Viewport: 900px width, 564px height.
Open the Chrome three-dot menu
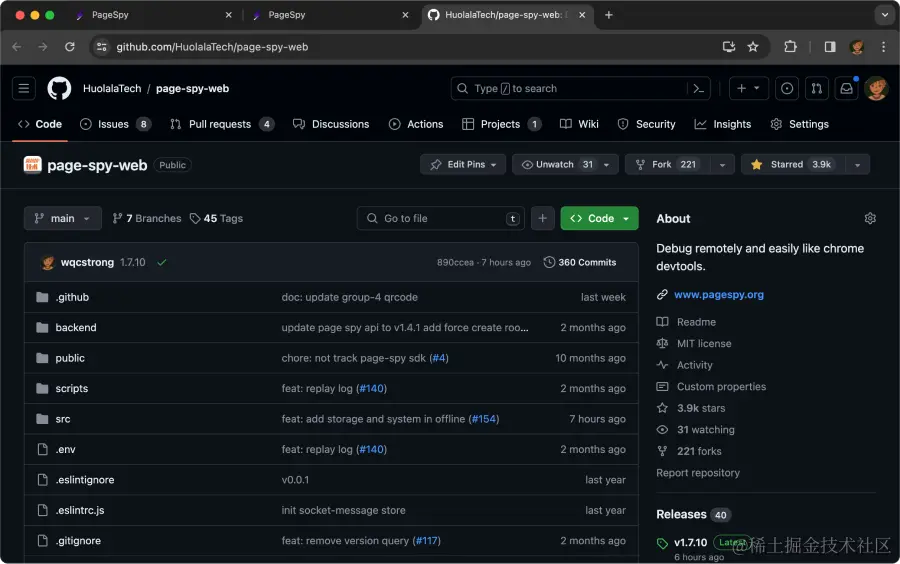pyautogui.click(x=883, y=46)
